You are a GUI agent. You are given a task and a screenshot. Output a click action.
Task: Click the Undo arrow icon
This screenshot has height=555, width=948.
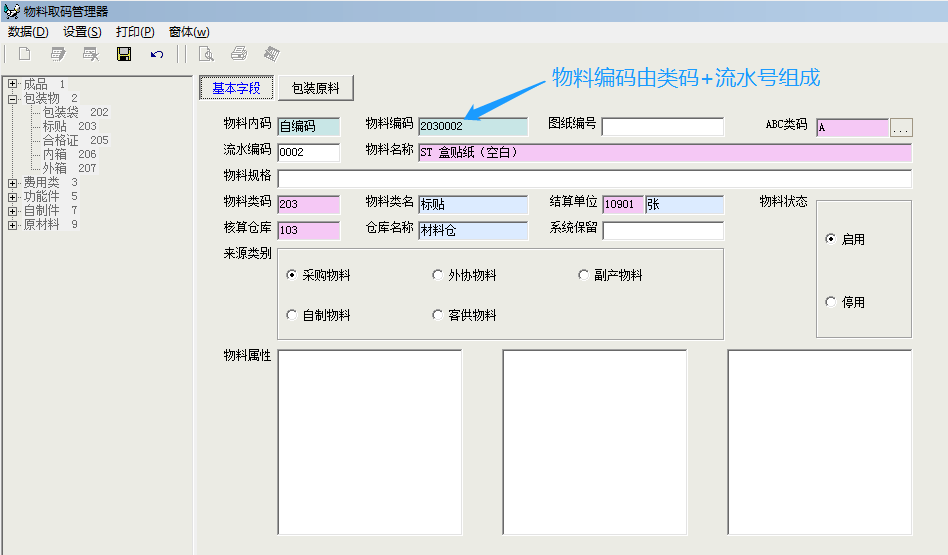pos(157,54)
